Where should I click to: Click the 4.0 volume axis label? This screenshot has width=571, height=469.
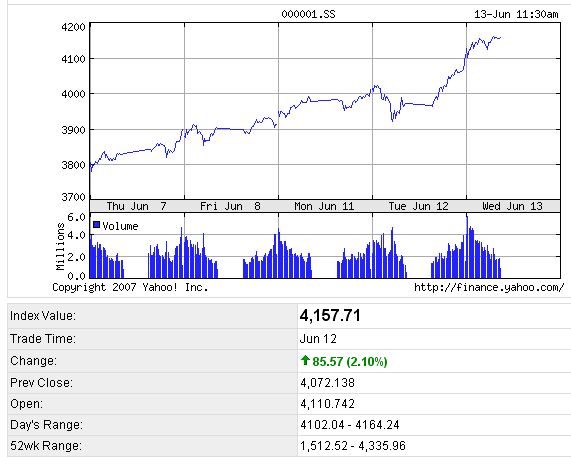coord(76,235)
